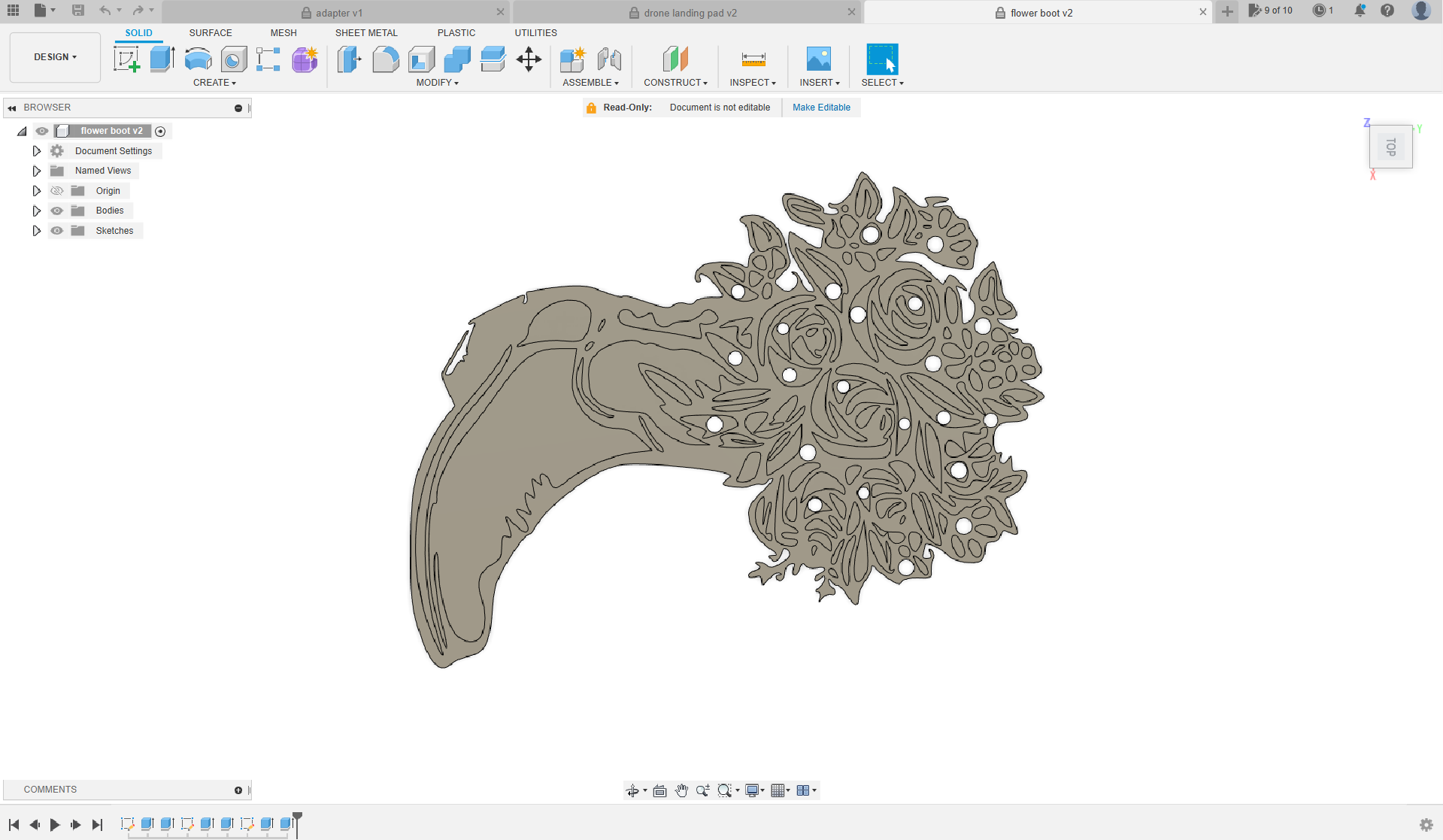
Task: Click the Insert image icon
Action: [818, 59]
